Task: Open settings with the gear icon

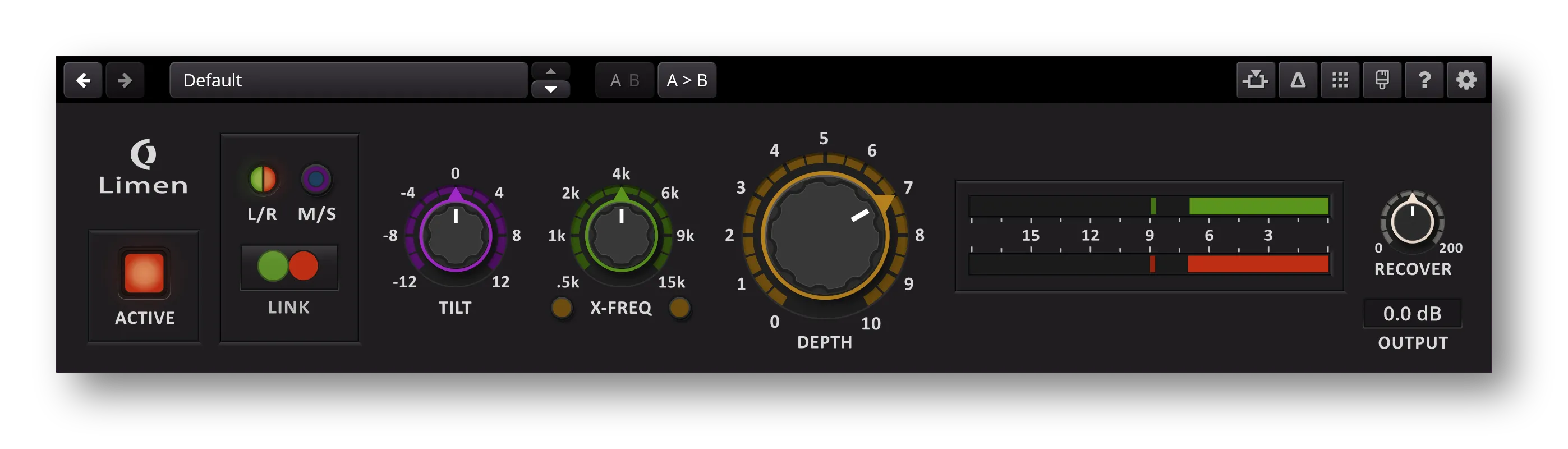Action: [1466, 80]
